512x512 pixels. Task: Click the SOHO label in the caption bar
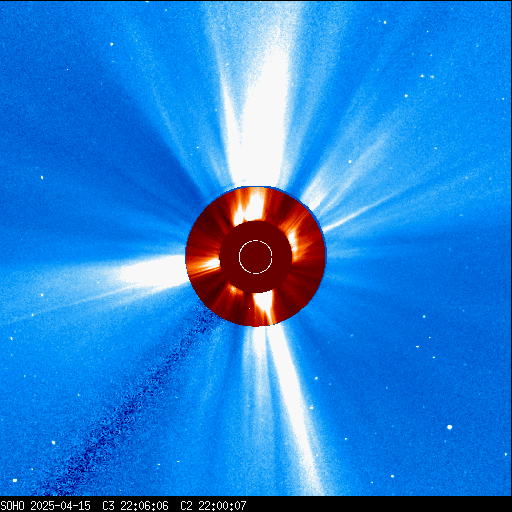pyautogui.click(x=13, y=505)
